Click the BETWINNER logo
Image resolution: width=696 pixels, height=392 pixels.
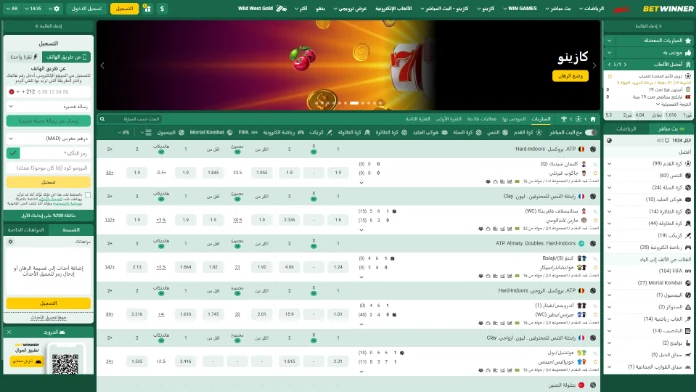pyautogui.click(x=668, y=8)
